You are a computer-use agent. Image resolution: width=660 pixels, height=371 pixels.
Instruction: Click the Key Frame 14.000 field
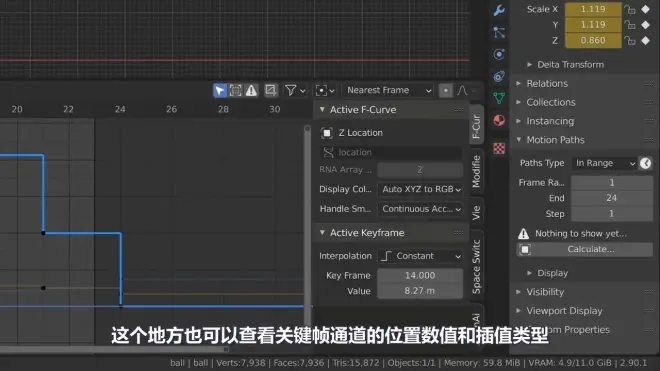coord(420,275)
